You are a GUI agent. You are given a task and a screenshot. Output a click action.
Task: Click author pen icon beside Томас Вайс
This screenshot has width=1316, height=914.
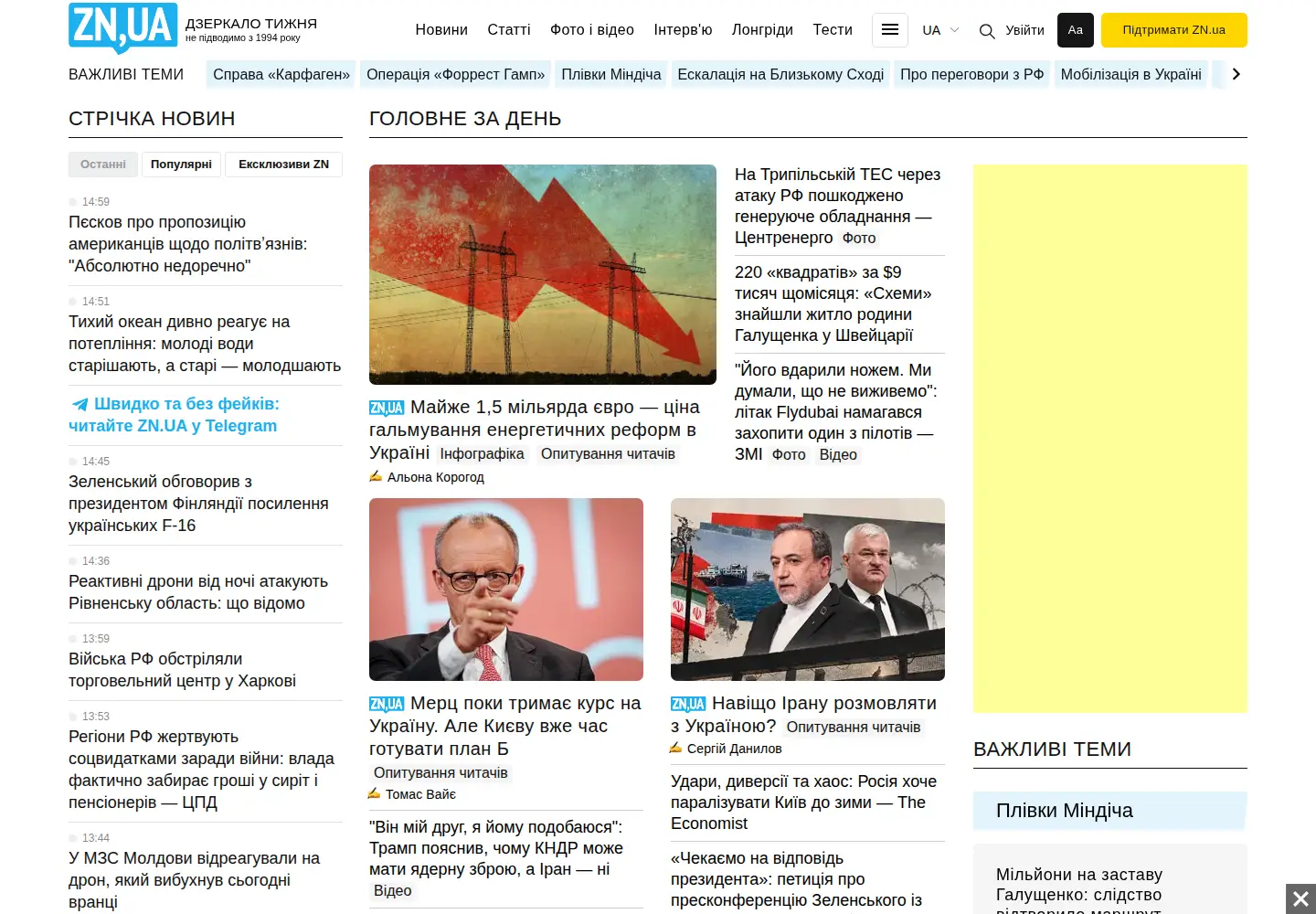point(374,793)
